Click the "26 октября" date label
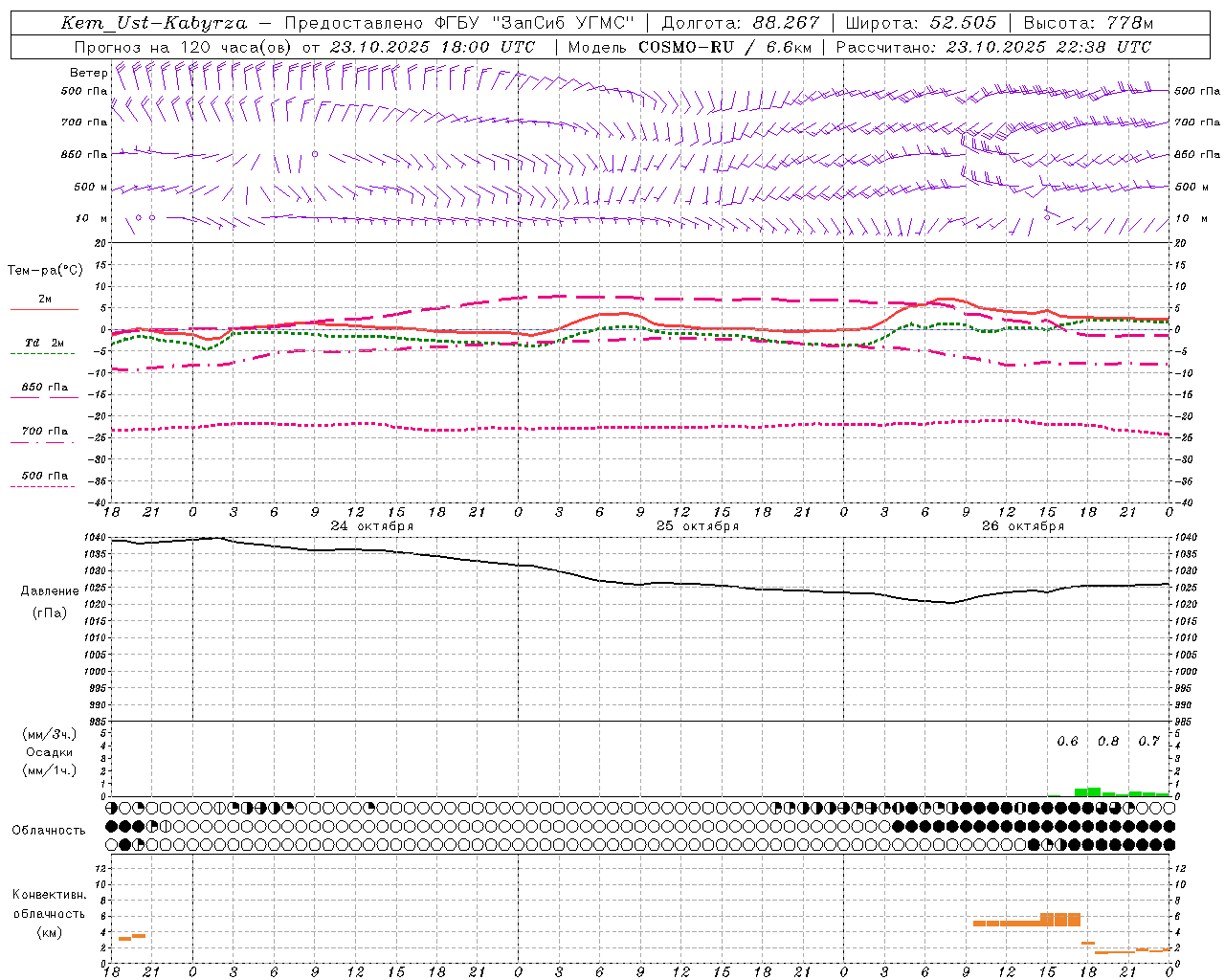Image resolution: width=1225 pixels, height=980 pixels. pyautogui.click(x=1023, y=525)
